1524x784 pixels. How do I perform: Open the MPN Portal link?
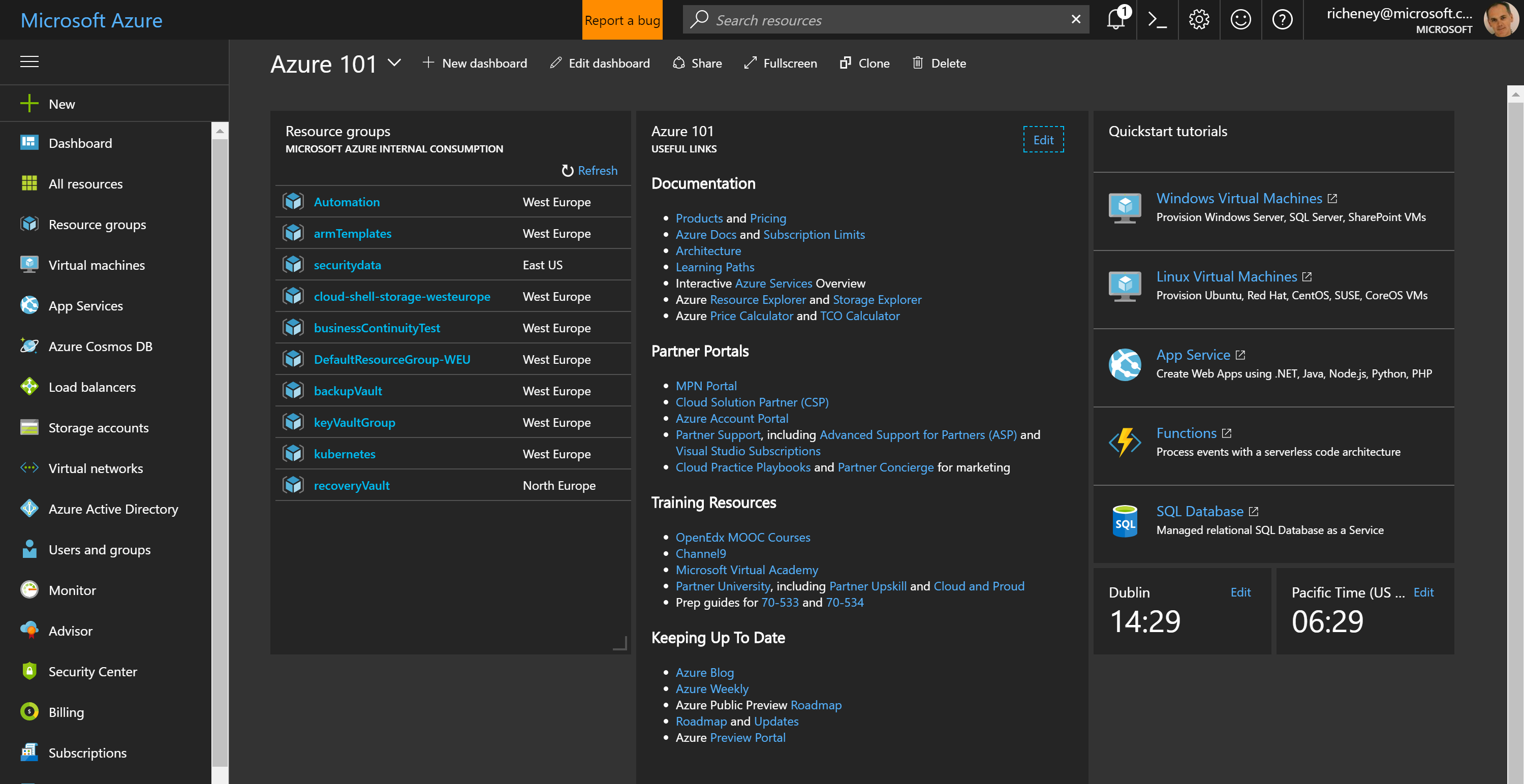pos(706,386)
